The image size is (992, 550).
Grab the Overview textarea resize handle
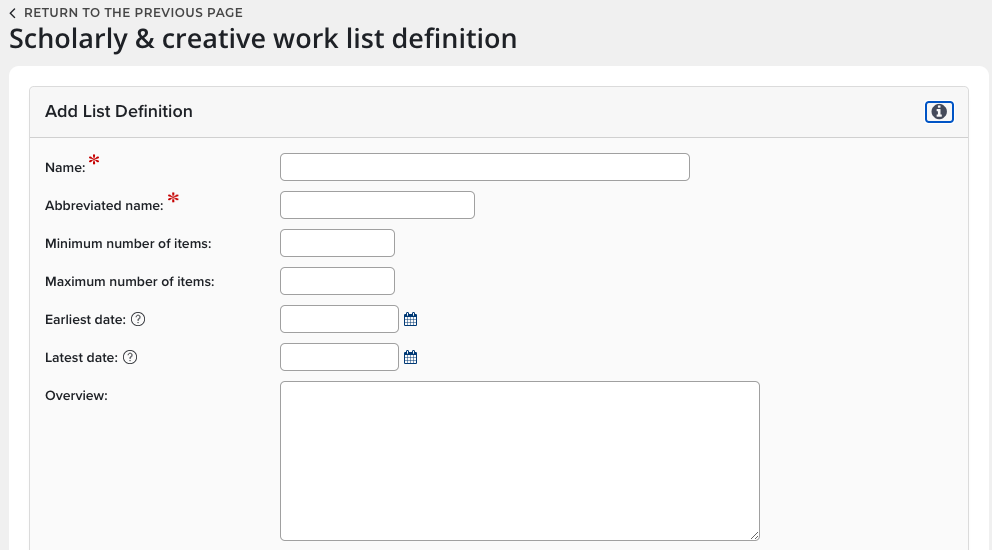pos(754,535)
